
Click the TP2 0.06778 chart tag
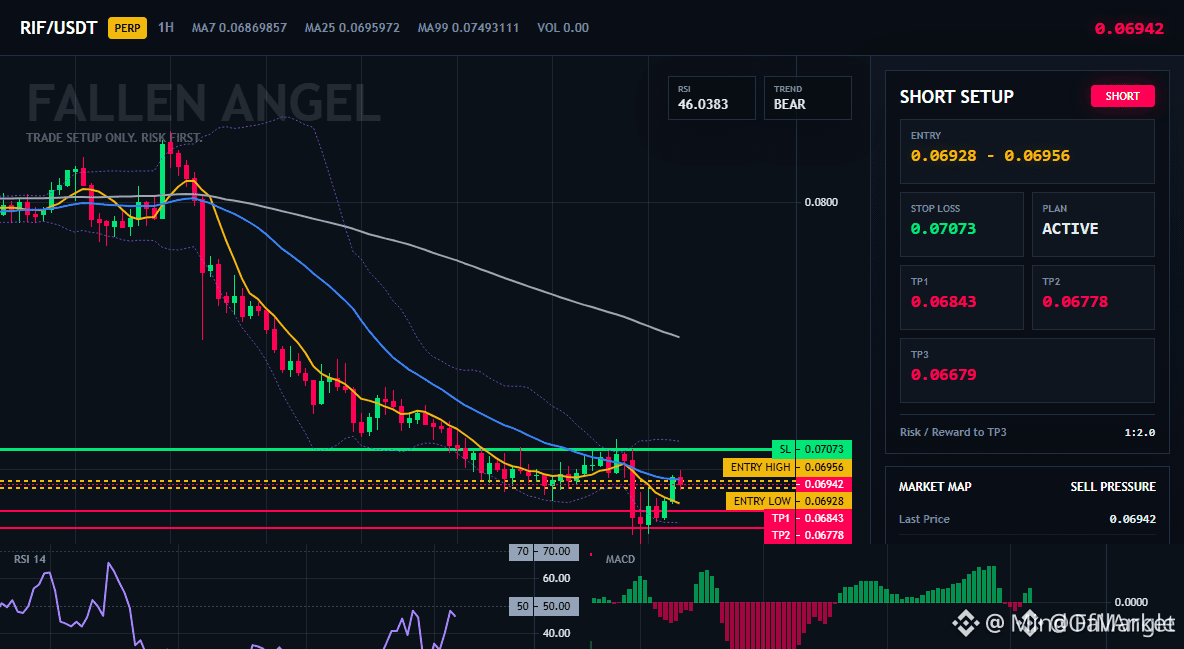pyautogui.click(x=808, y=536)
